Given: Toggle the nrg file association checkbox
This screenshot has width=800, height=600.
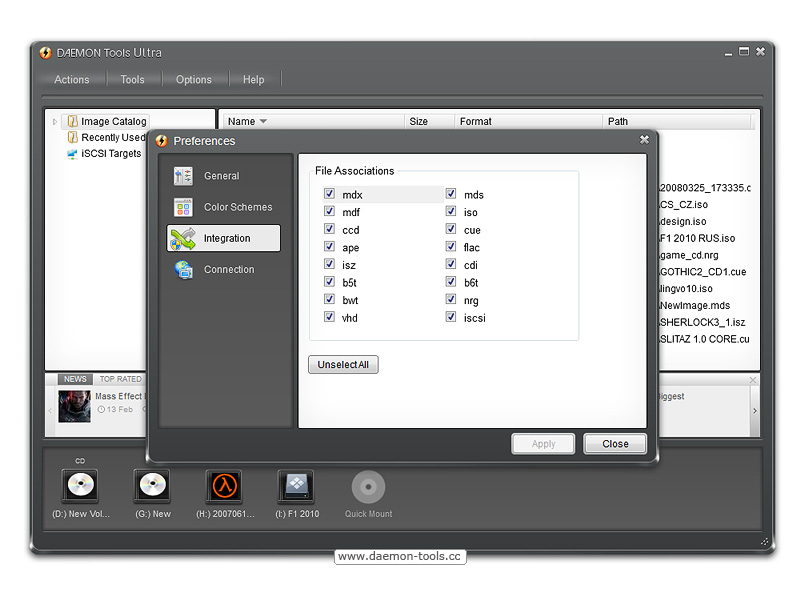Looking at the screenshot, I should 451,299.
